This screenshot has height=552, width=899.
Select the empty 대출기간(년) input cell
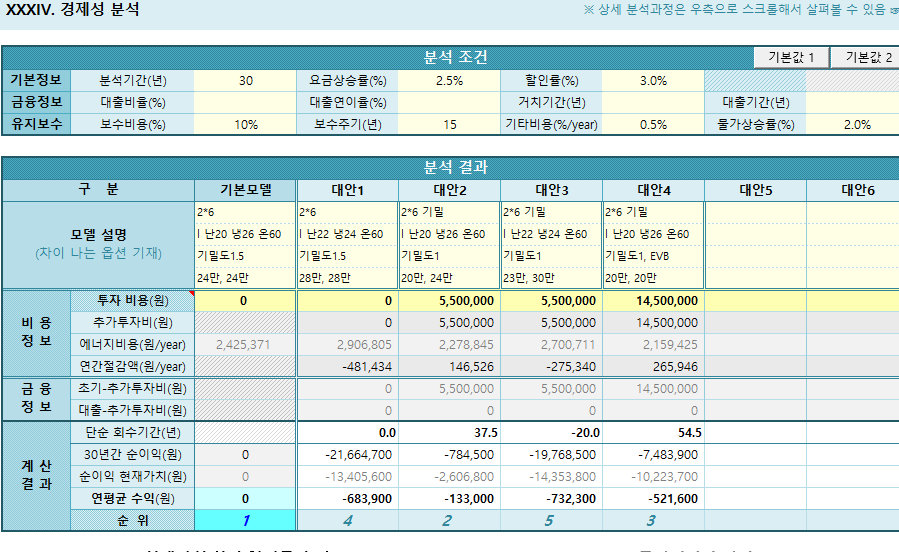pyautogui.click(x=855, y=103)
